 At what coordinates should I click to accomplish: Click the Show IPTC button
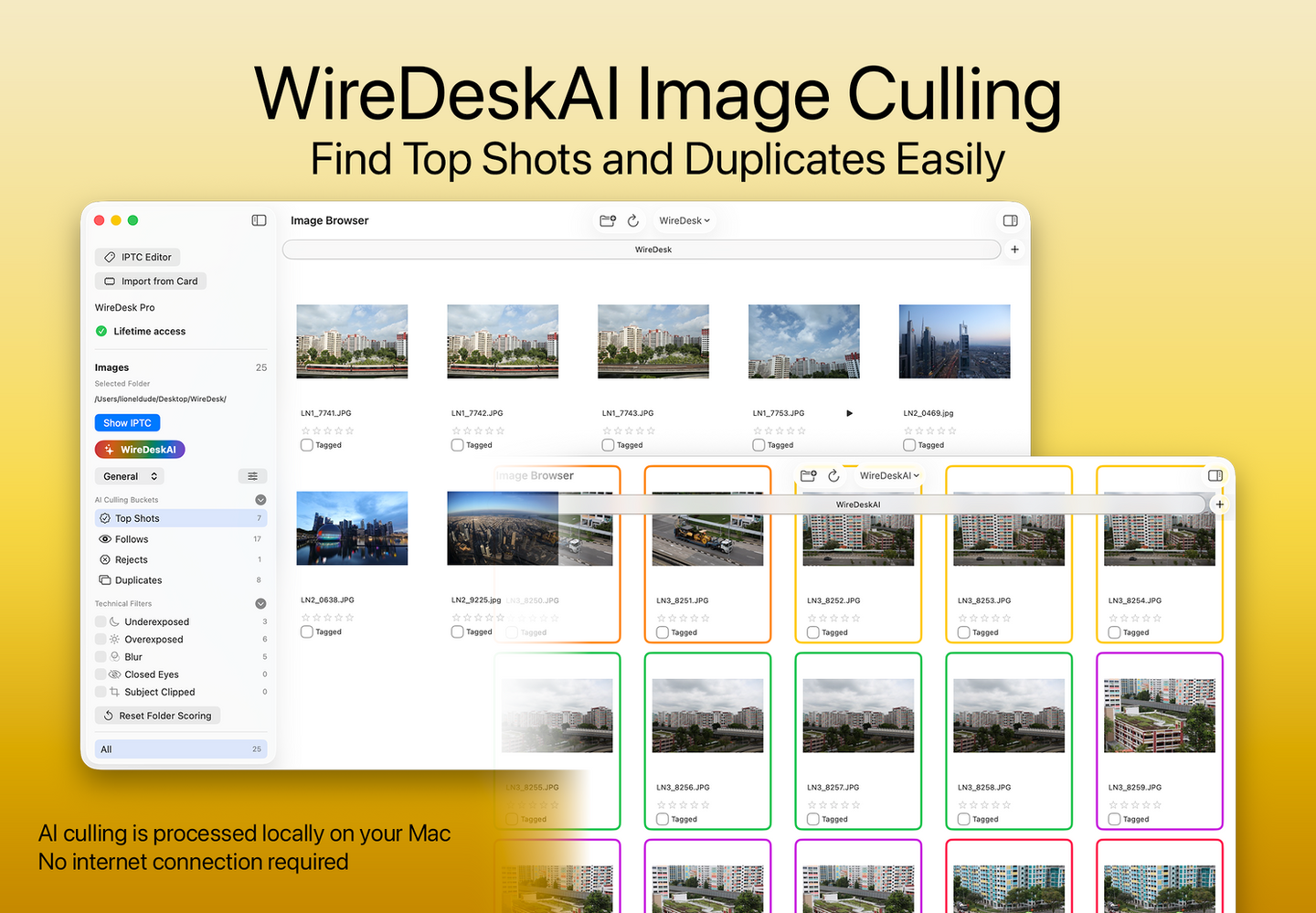click(127, 423)
